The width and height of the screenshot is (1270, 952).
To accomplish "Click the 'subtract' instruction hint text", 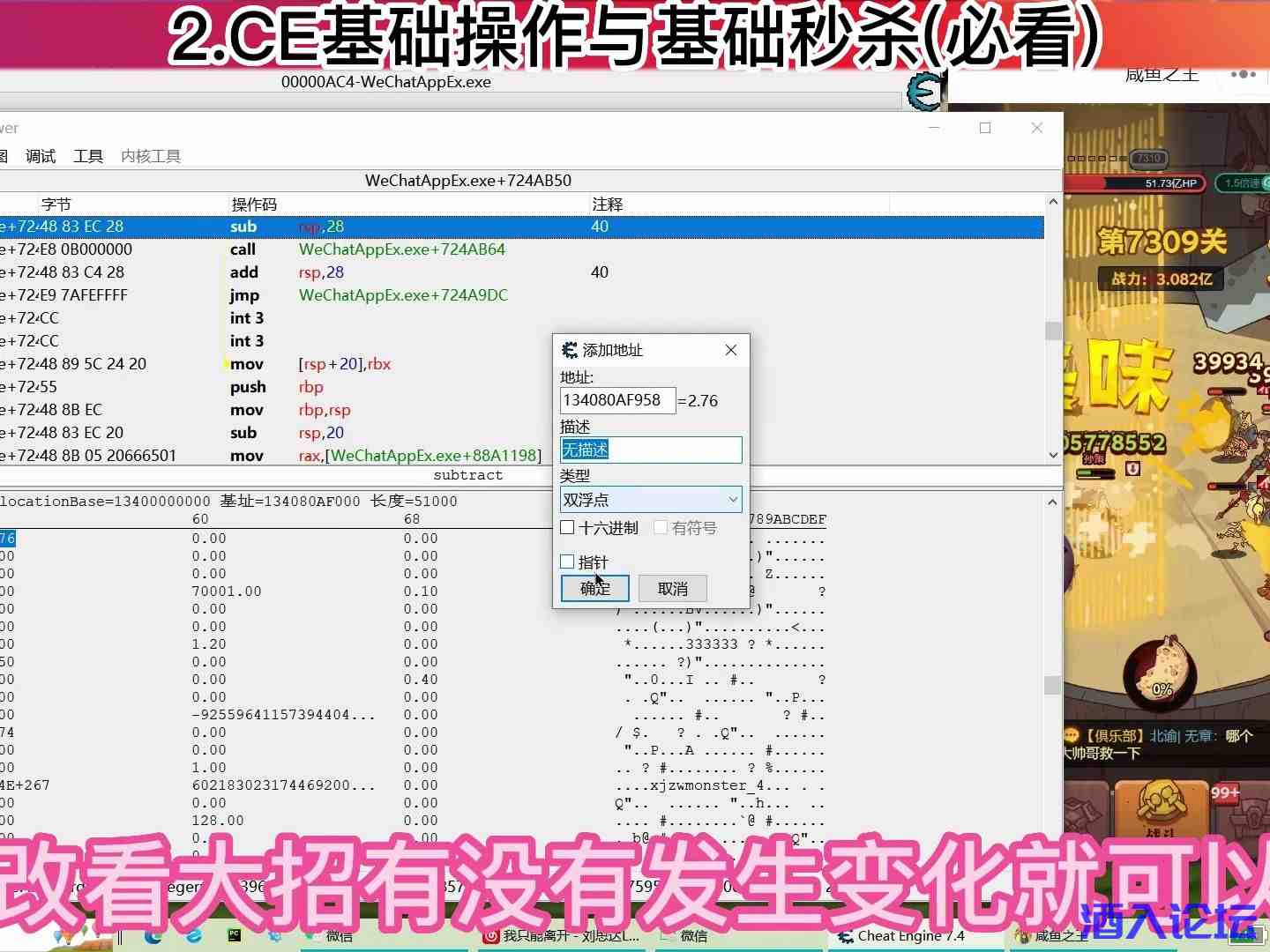I will coord(468,475).
